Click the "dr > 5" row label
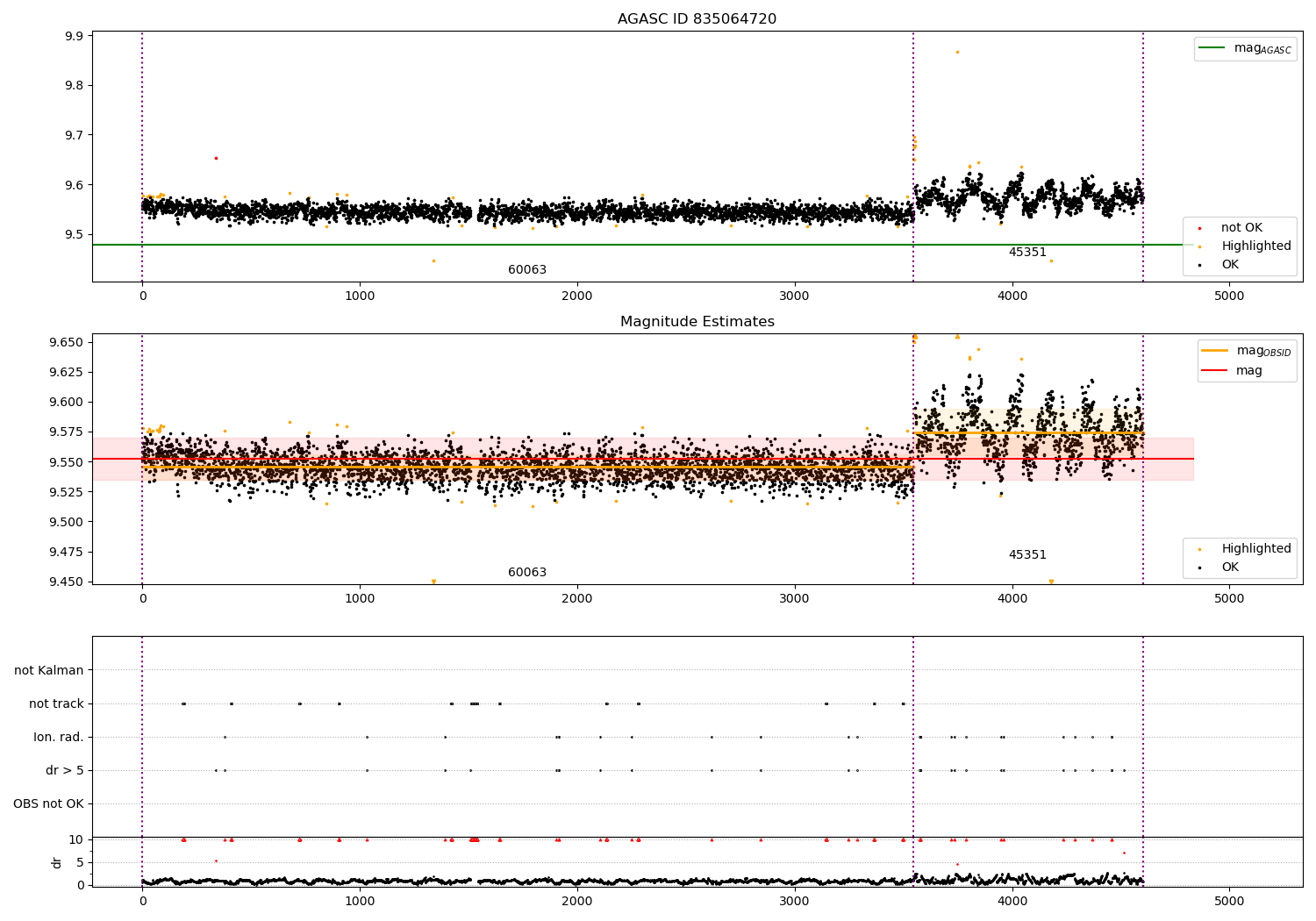Image resolution: width=1316 pixels, height=921 pixels. (x=65, y=771)
